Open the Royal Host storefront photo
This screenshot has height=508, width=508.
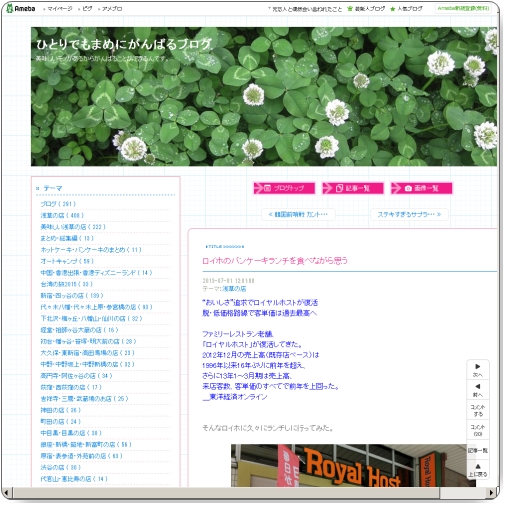[x=348, y=465]
